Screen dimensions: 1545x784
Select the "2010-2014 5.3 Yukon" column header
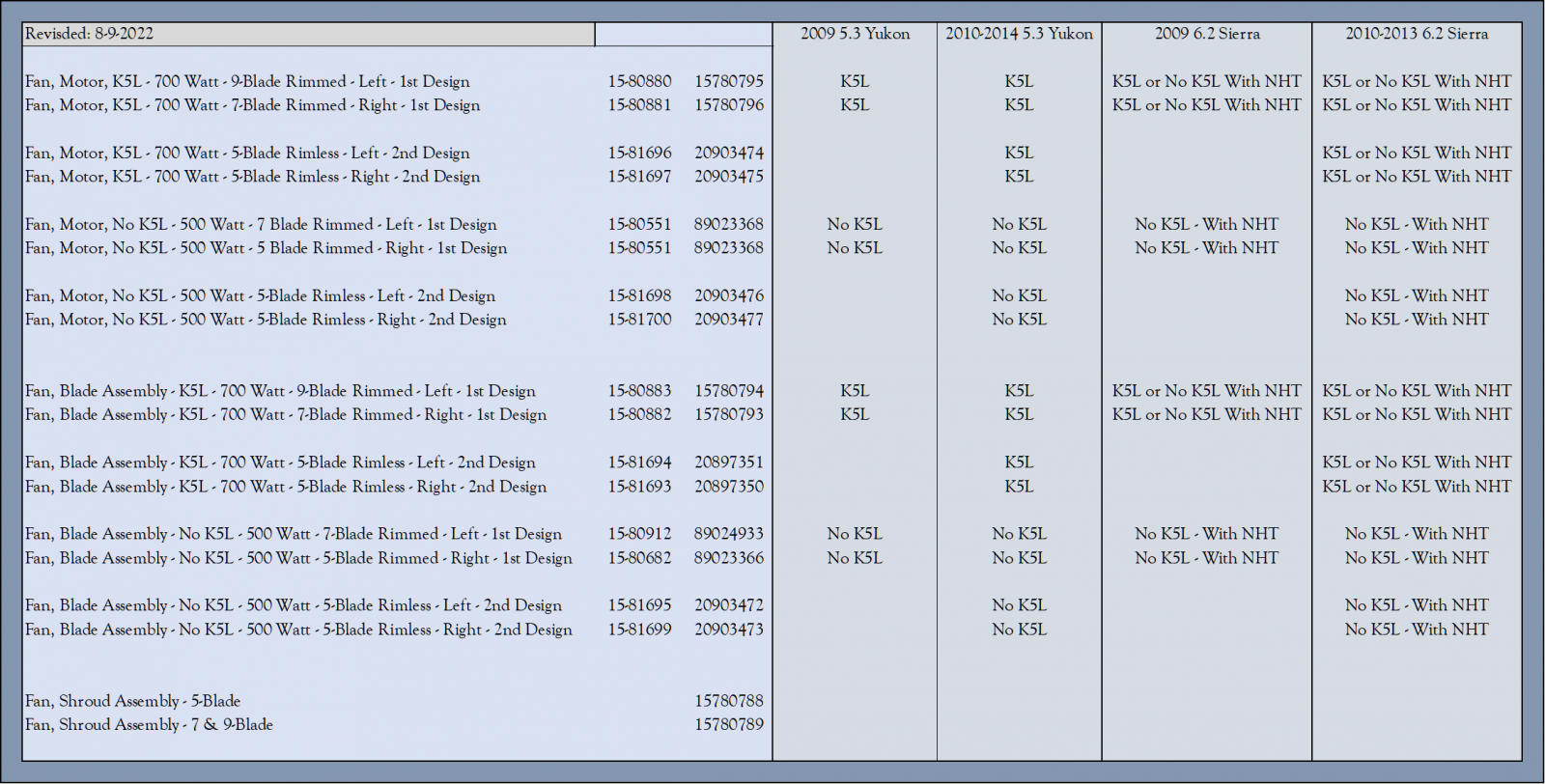[x=1019, y=34]
